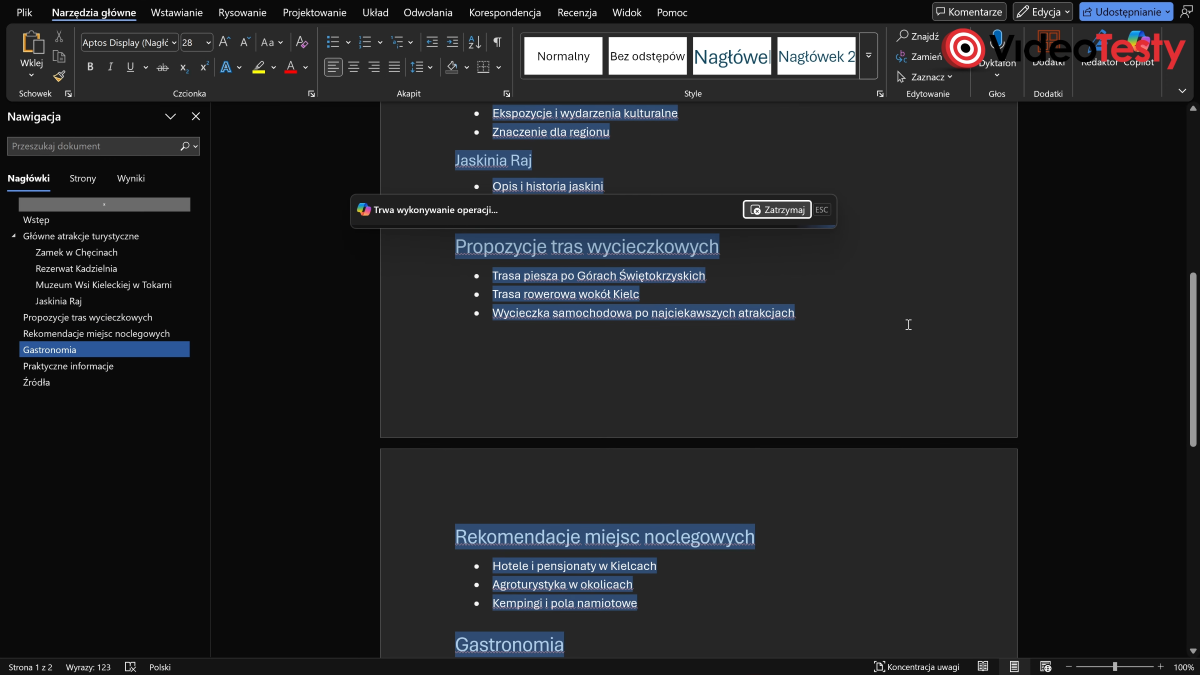The height and width of the screenshot is (675, 1200).
Task: Open the Edycja mode dropdown
Action: [x=1043, y=12]
